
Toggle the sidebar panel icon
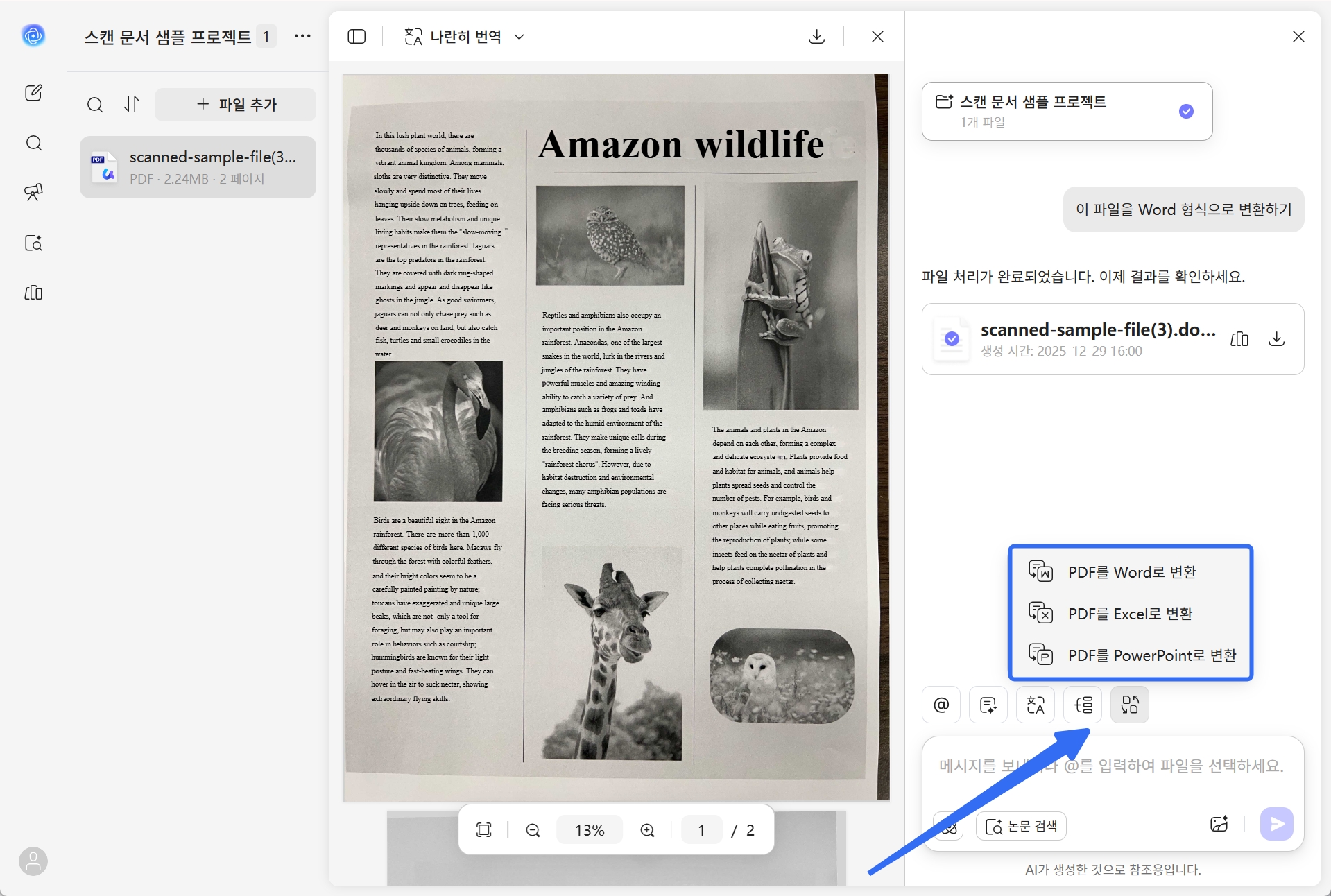[357, 37]
